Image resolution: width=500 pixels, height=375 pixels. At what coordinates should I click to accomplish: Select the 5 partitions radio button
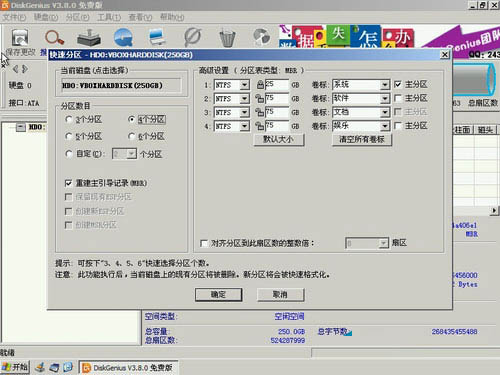click(69, 136)
